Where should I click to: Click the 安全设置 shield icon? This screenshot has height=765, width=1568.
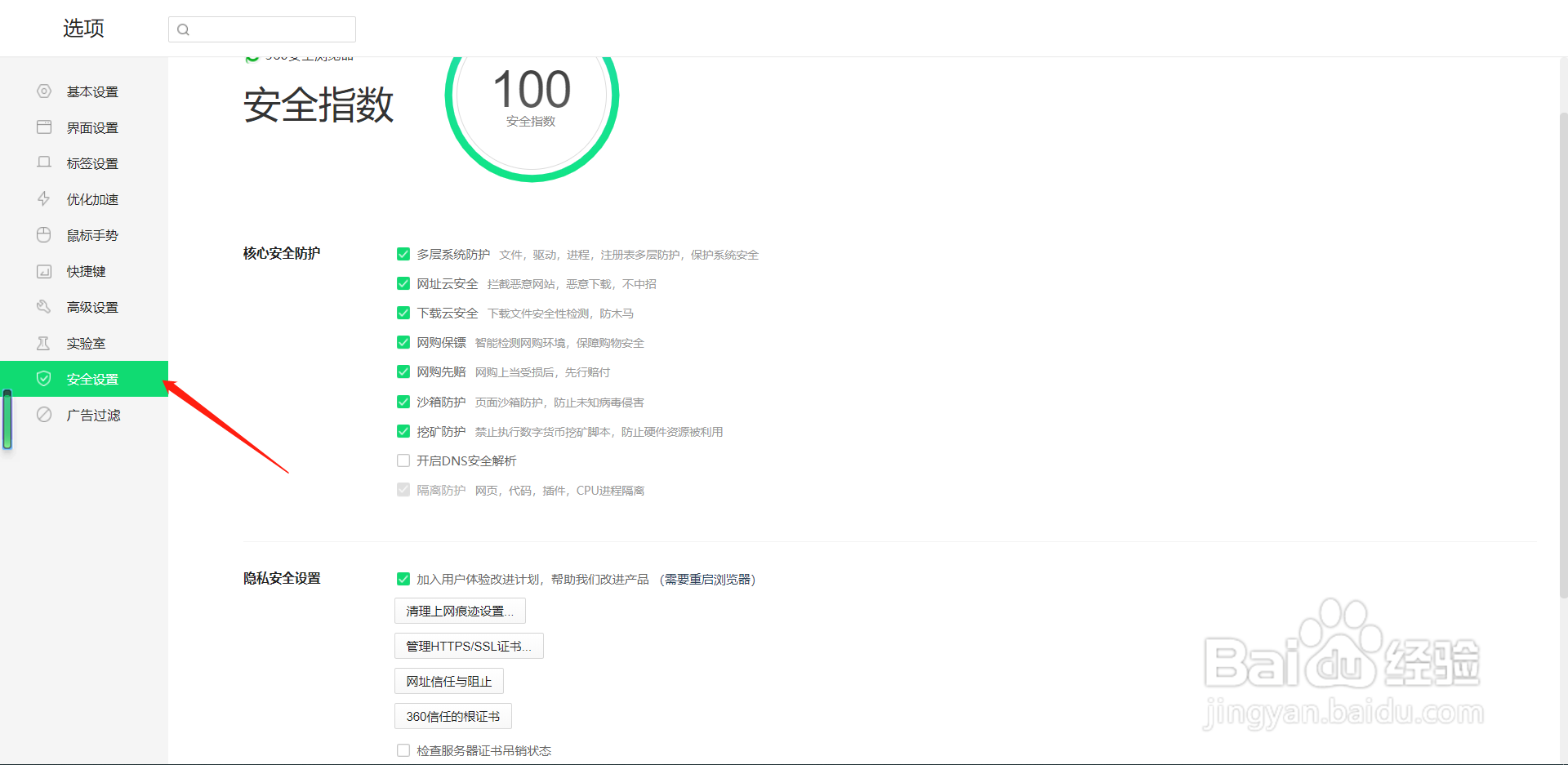(44, 379)
